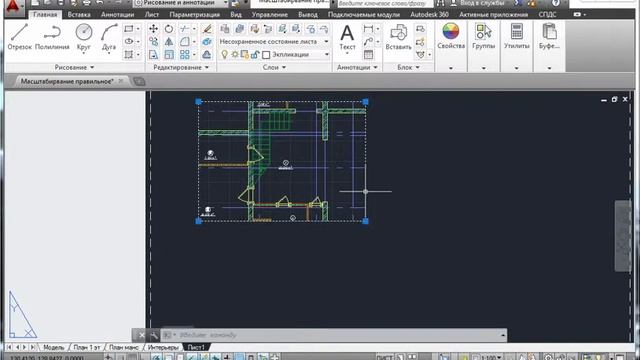Viewport: 640px width, 360px height.
Task: Open the Интерьеры layout tab
Action: pyautogui.click(x=163, y=347)
